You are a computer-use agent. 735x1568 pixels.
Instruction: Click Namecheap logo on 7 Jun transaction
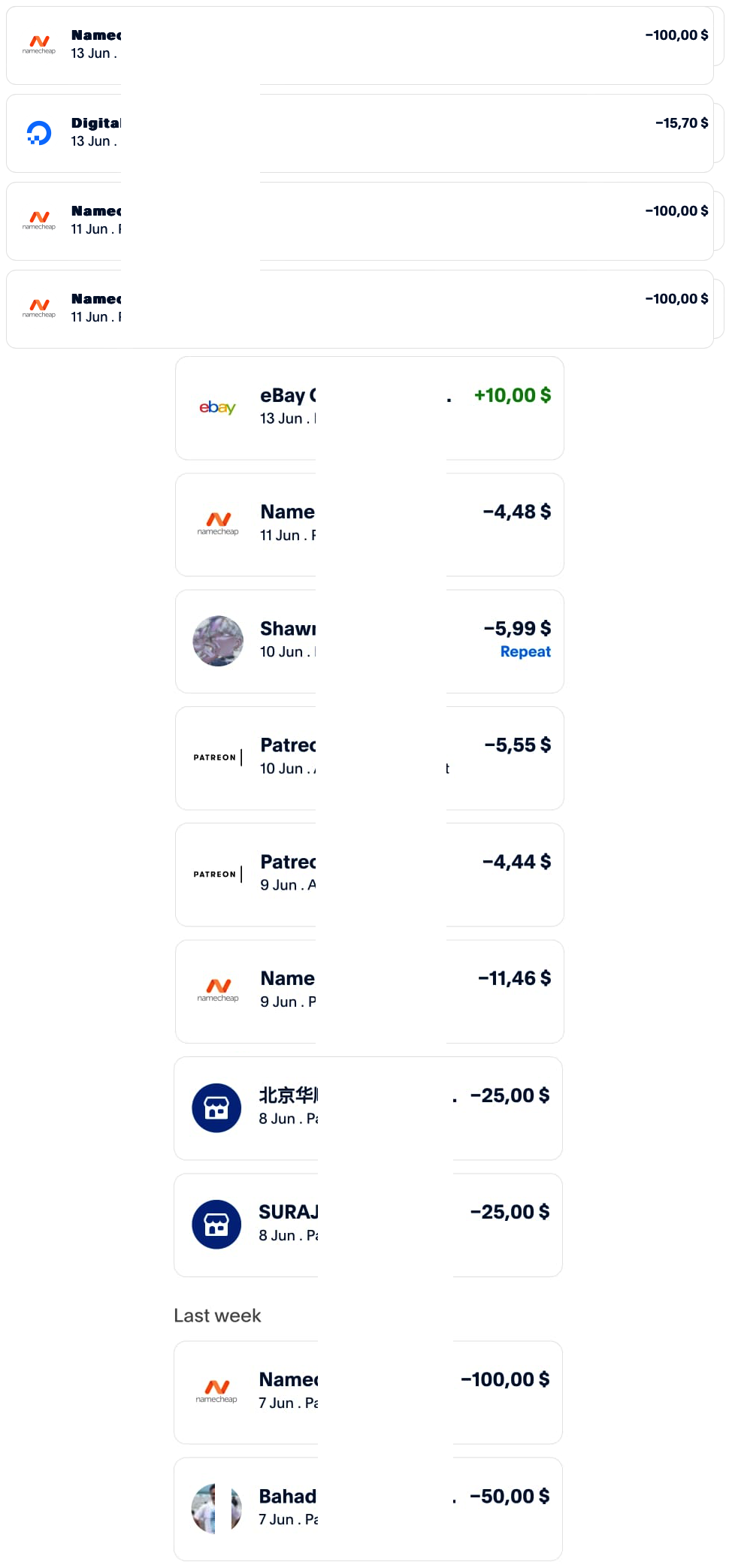(216, 1391)
